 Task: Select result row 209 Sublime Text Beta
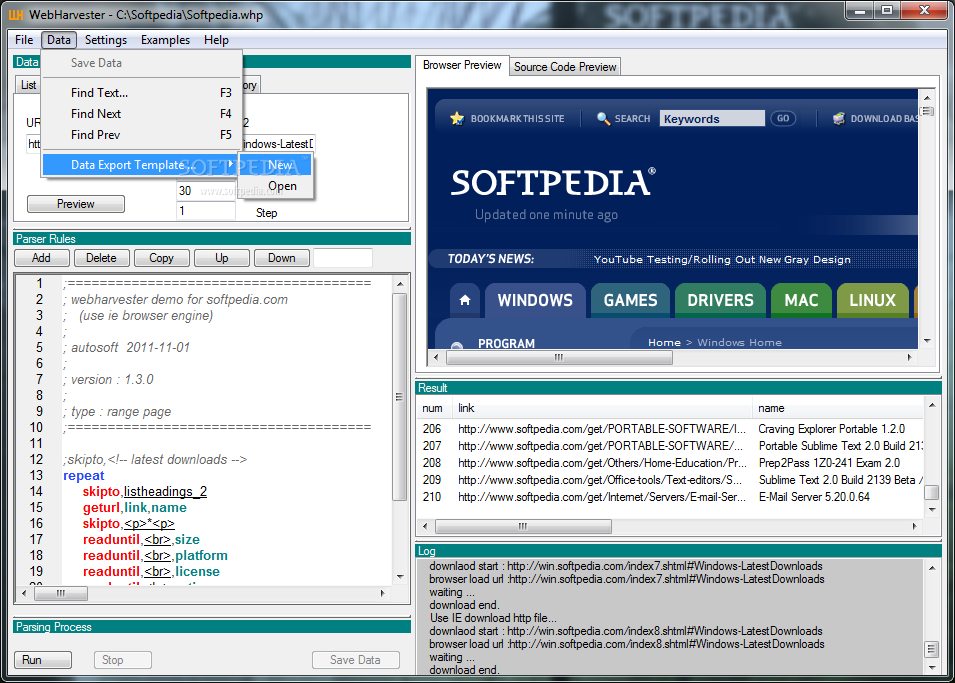(670, 480)
